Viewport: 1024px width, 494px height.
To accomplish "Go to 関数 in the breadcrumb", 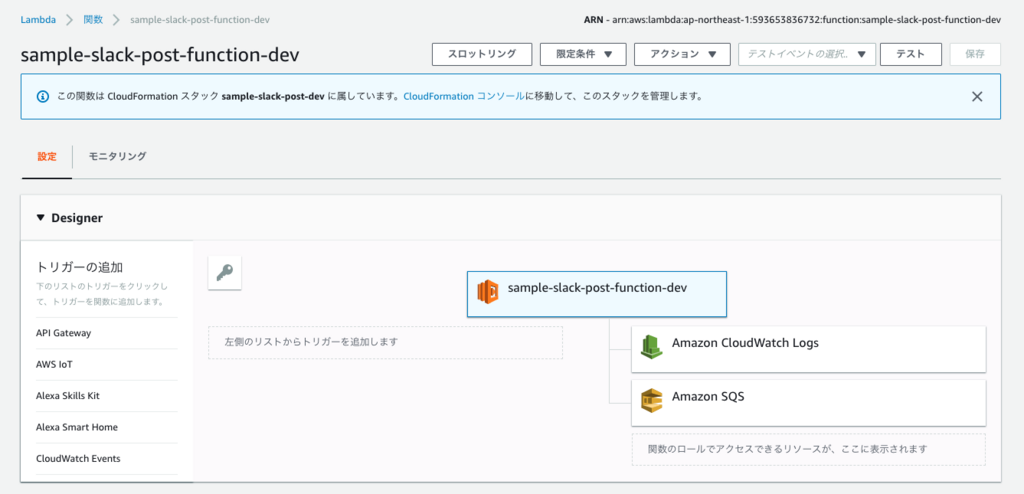I will (x=93, y=20).
